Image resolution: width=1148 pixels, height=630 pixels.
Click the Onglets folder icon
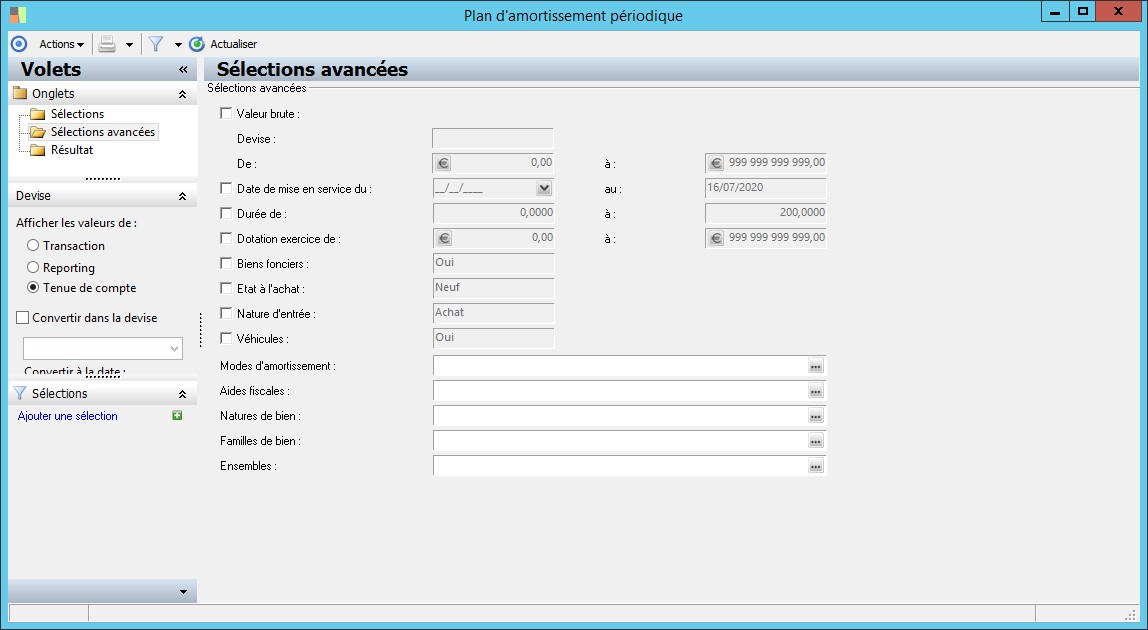[20, 93]
